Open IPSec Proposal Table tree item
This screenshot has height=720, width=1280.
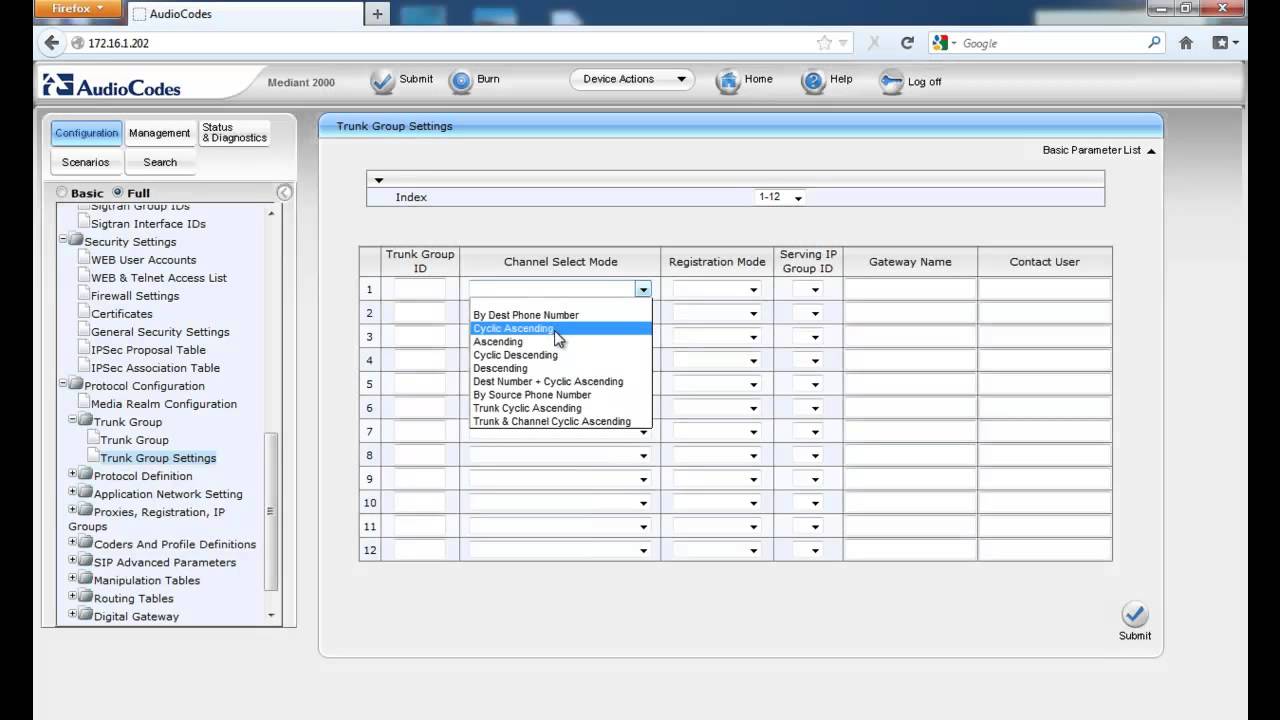pos(148,350)
